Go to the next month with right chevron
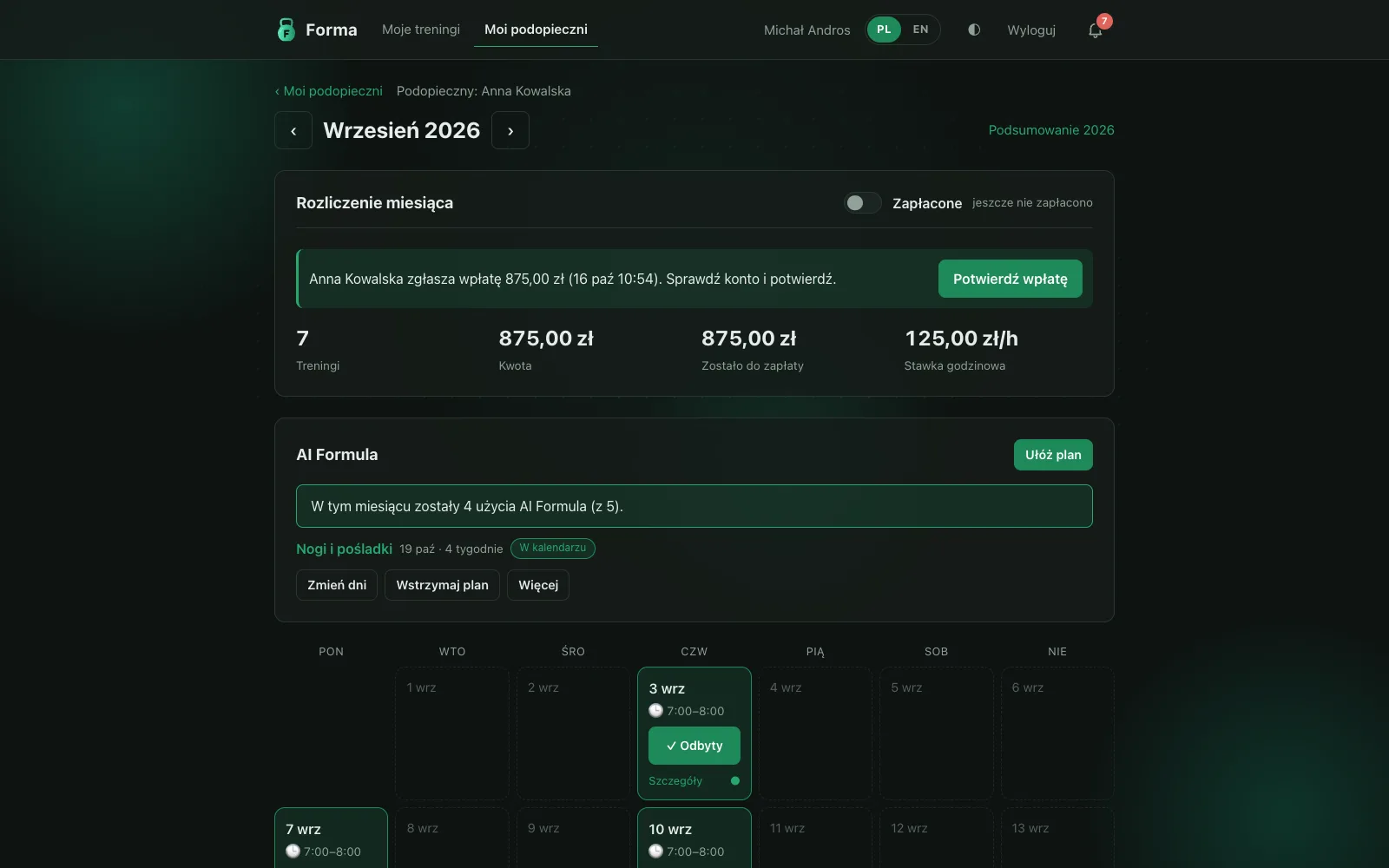Viewport: 1389px width, 868px height. [x=510, y=131]
